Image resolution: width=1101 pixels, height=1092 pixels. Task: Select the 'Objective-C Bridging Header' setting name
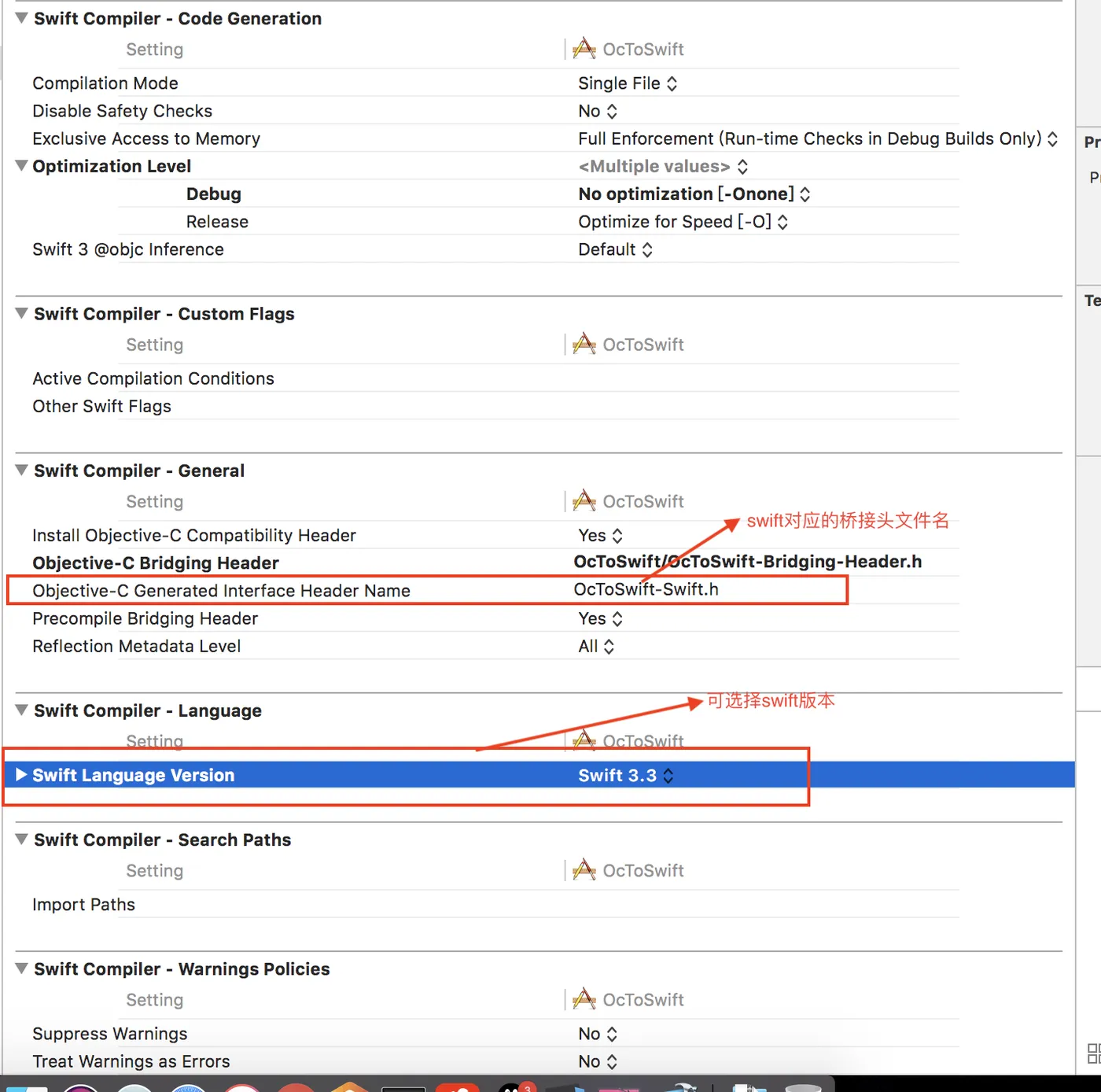pyautogui.click(x=156, y=563)
